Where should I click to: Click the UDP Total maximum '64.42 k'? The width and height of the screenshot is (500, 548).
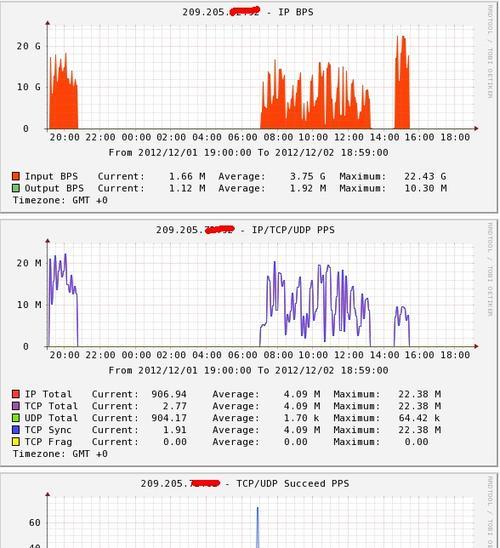[x=419, y=418]
